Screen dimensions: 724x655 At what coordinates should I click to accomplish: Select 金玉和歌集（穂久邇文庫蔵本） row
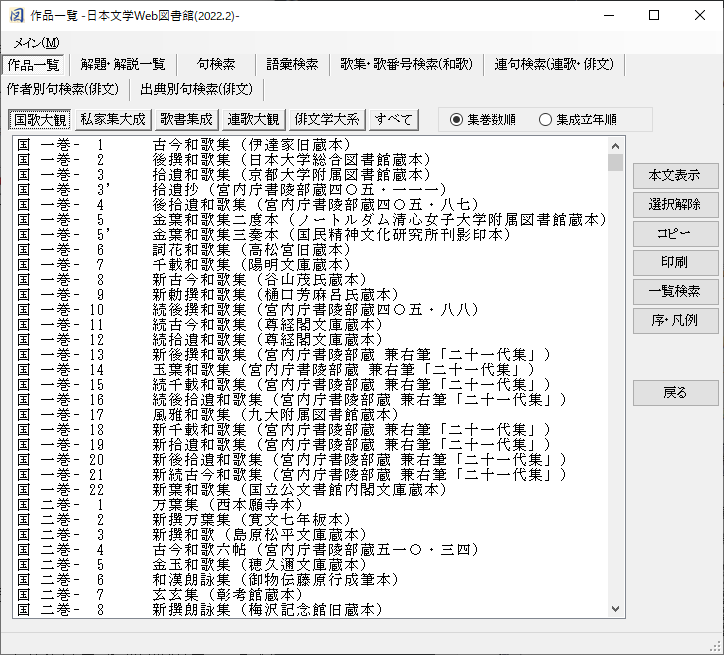point(310,565)
